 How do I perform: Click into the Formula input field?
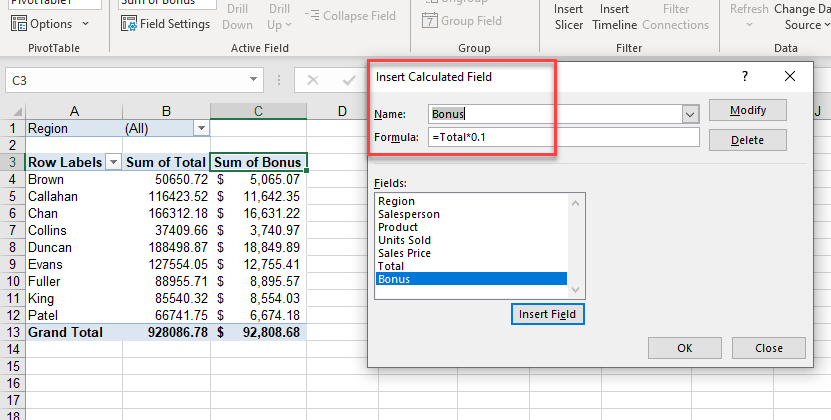pos(563,137)
